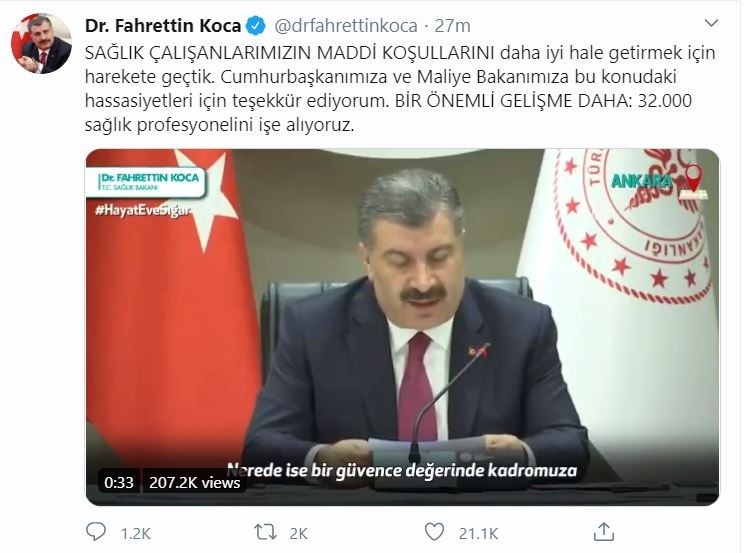The image size is (748, 553).
Task: Click the 21.1K likes count
Action: pos(478,533)
